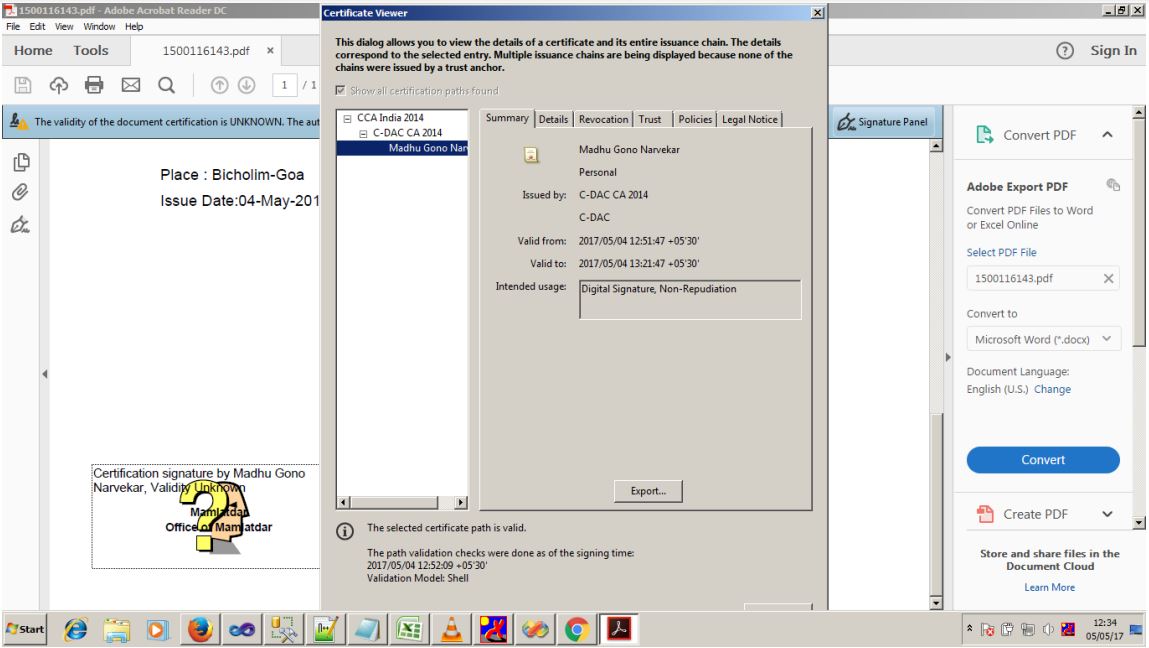Viewport: 1149px width, 648px height.
Task: Open Google Chrome from taskbar
Action: [577, 630]
